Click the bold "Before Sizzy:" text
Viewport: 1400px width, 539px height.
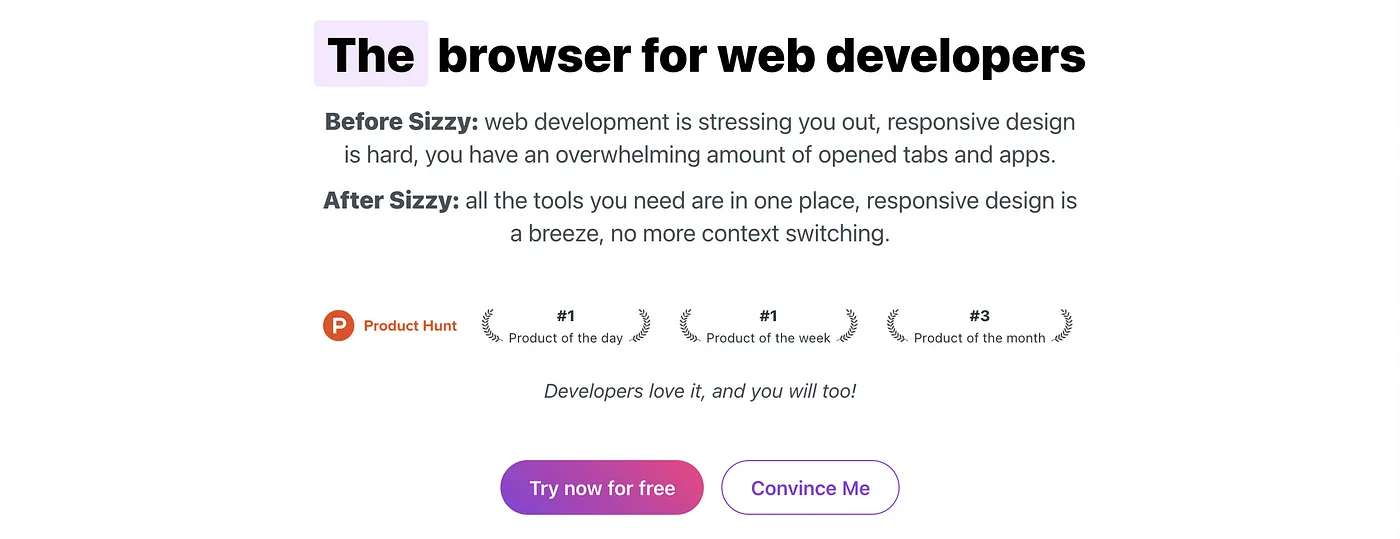tap(402, 123)
